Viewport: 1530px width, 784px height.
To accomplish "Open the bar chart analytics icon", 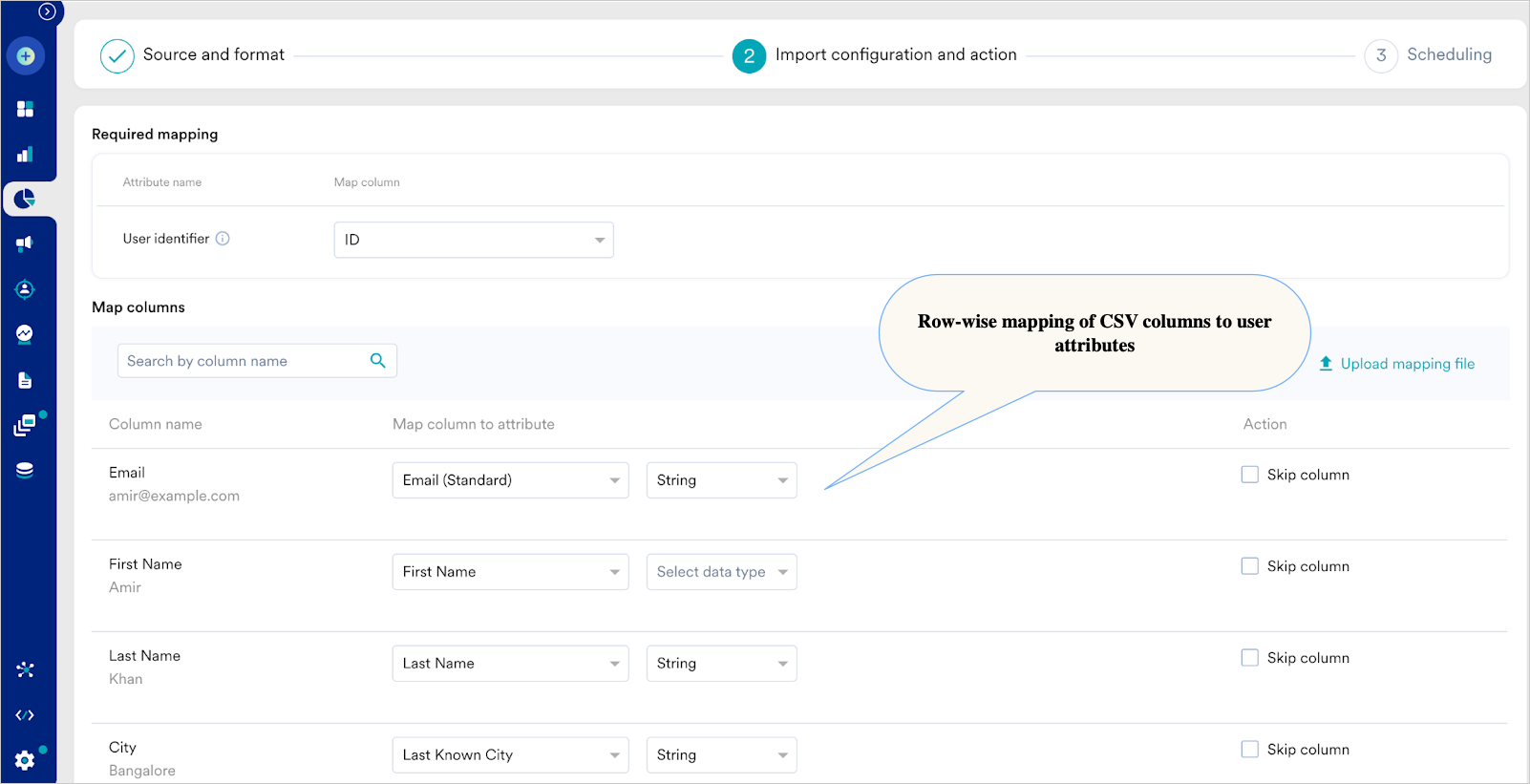I will tap(26, 154).
